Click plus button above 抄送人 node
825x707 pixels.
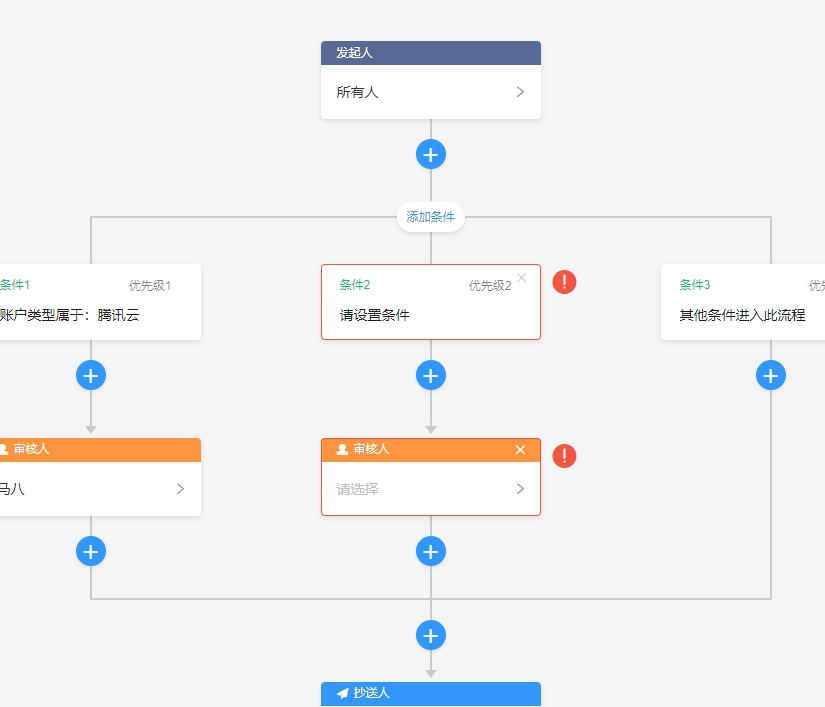[431, 636]
